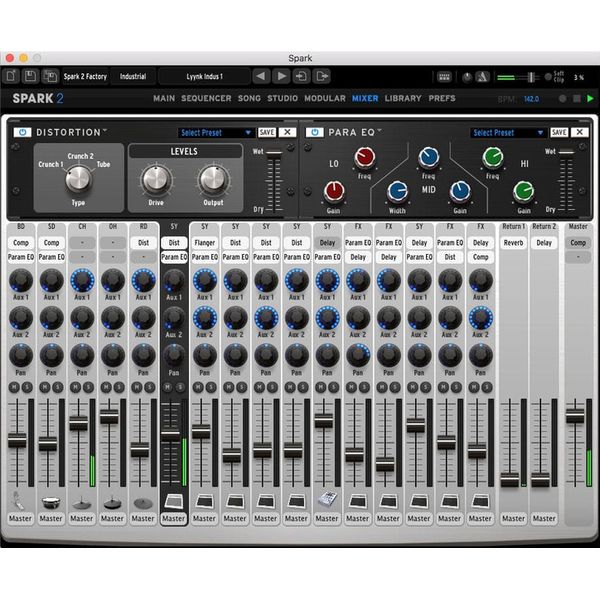Image resolution: width=600 pixels, height=600 pixels.
Task: Save the Distortion preset
Action: click(267, 132)
